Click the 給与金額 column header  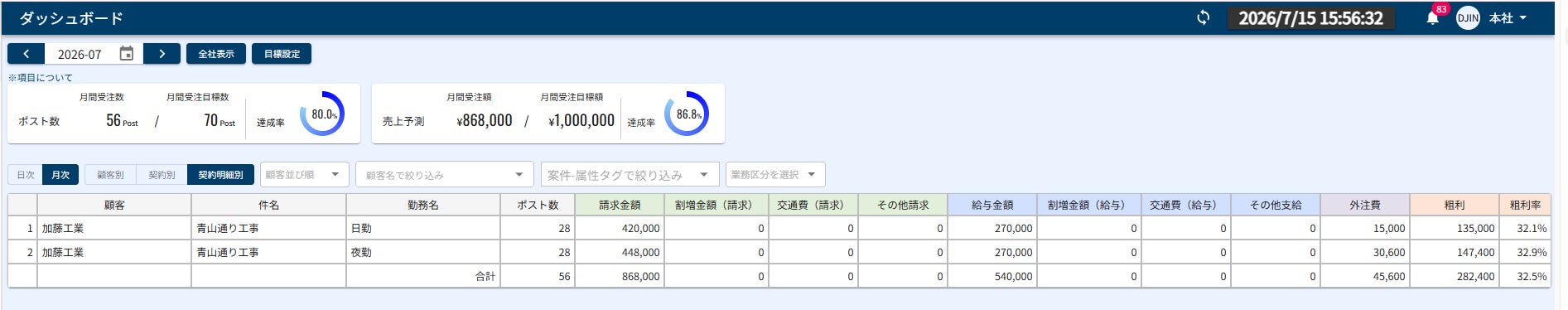tap(992, 205)
